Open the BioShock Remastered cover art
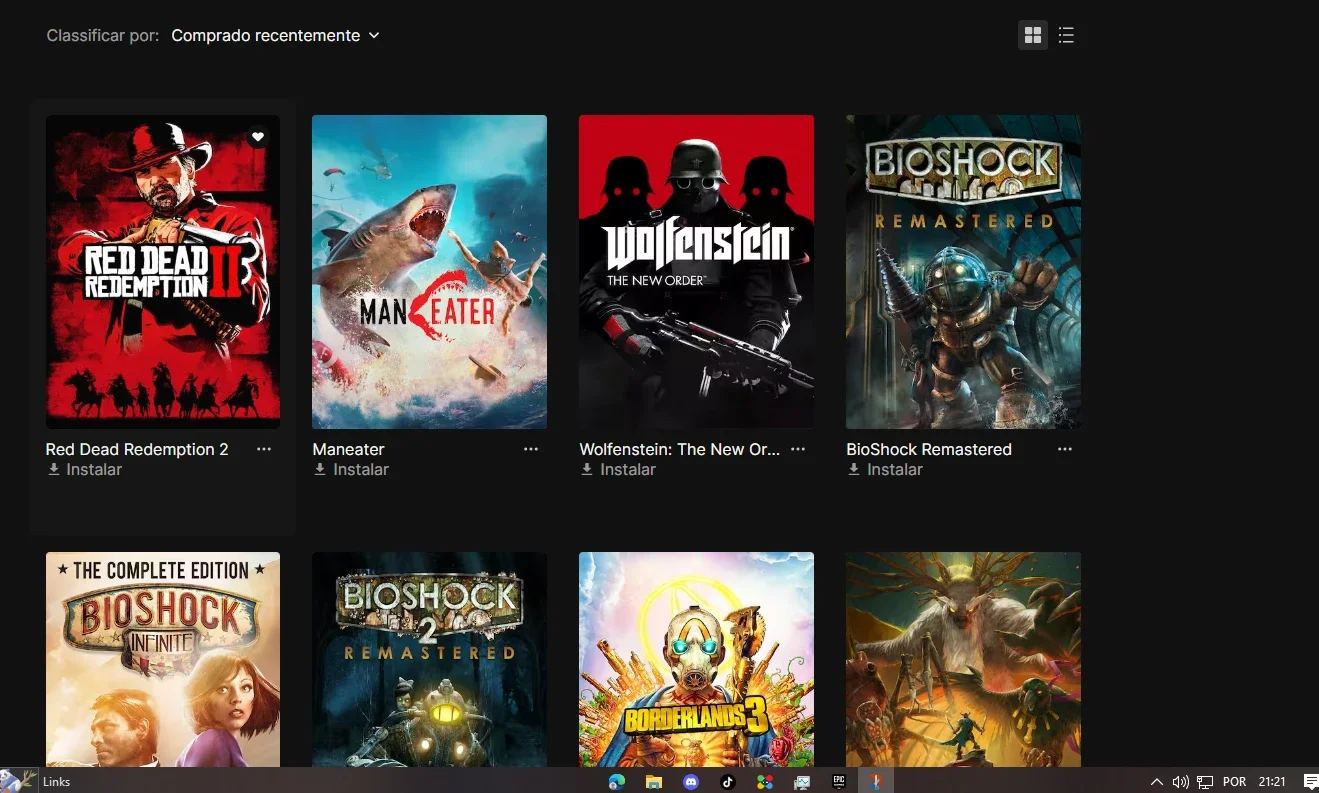The height and width of the screenshot is (793, 1319). [963, 272]
